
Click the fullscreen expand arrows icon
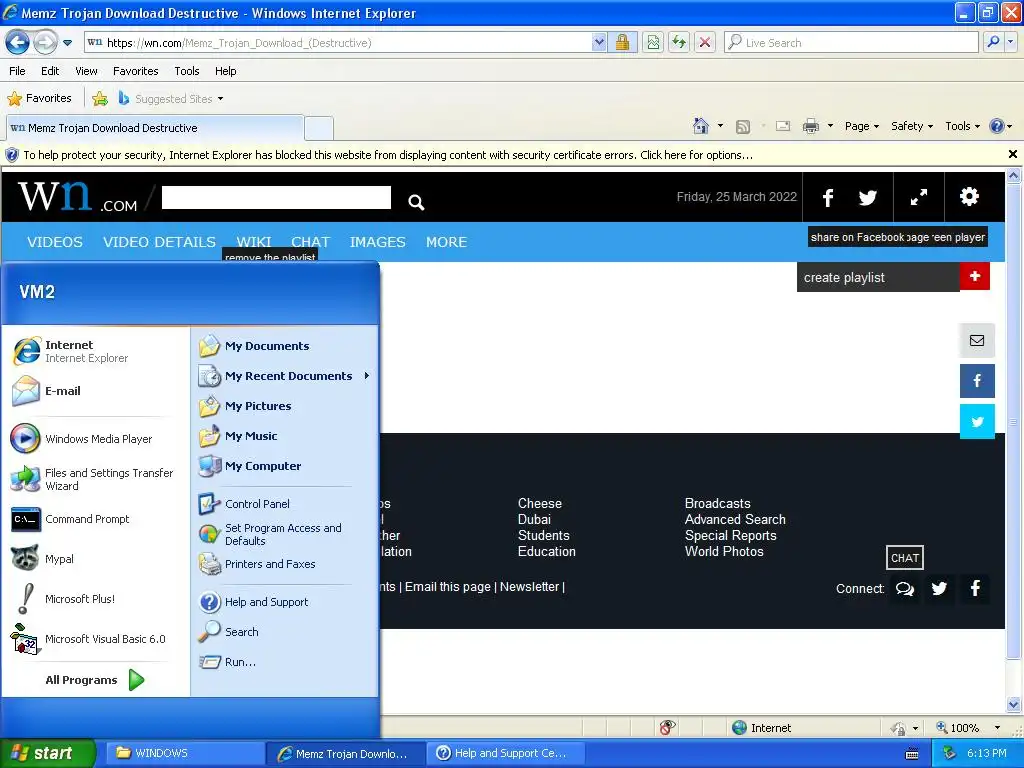click(918, 197)
